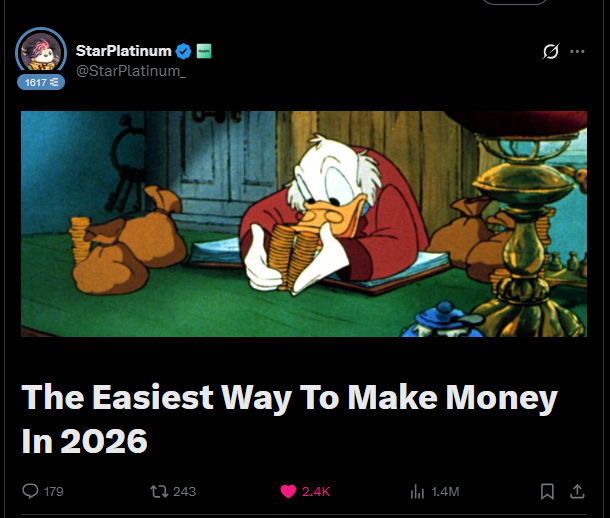Toggle the bookmark icon for this post

(547, 492)
